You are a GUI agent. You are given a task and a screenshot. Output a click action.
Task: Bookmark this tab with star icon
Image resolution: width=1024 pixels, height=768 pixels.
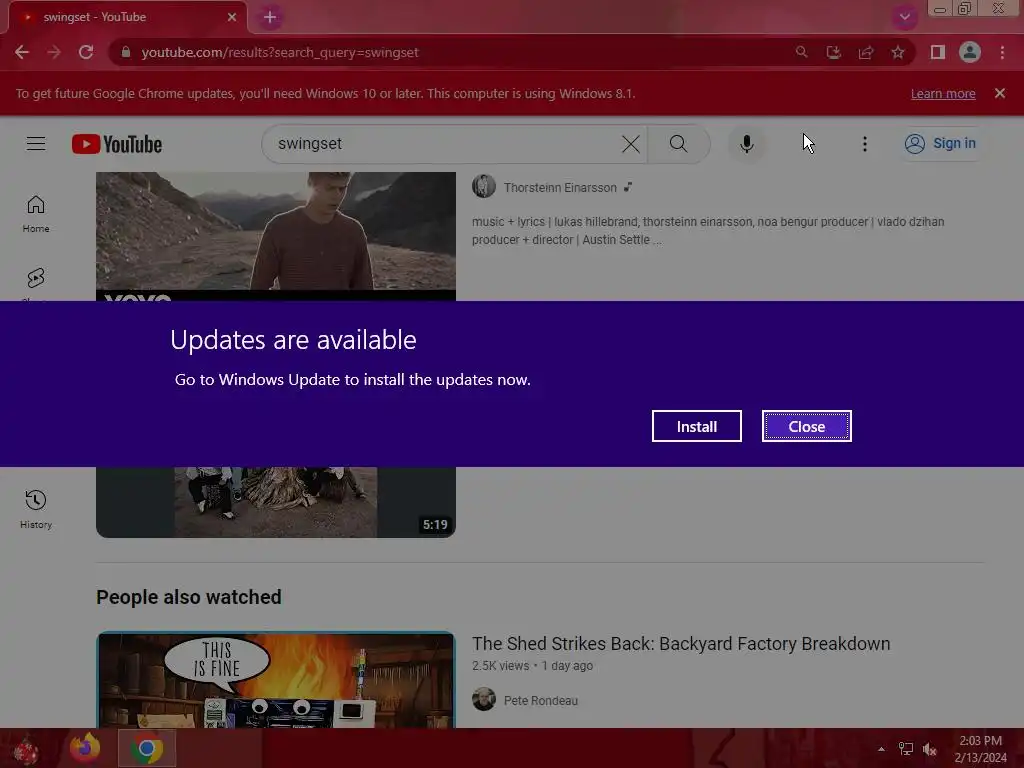898,52
